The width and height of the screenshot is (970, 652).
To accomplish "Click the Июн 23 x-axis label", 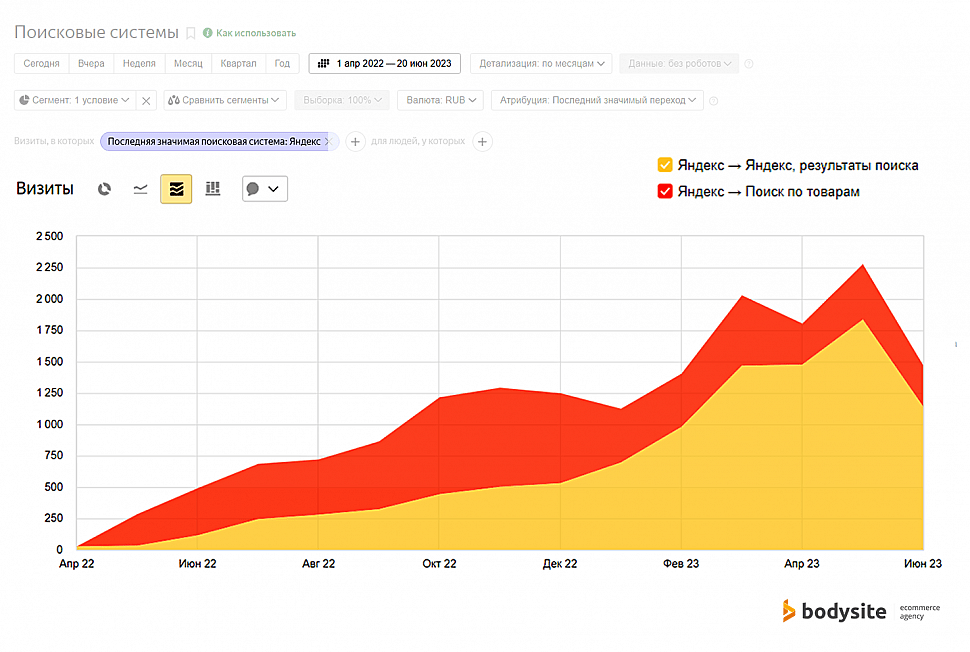I will click(923, 564).
